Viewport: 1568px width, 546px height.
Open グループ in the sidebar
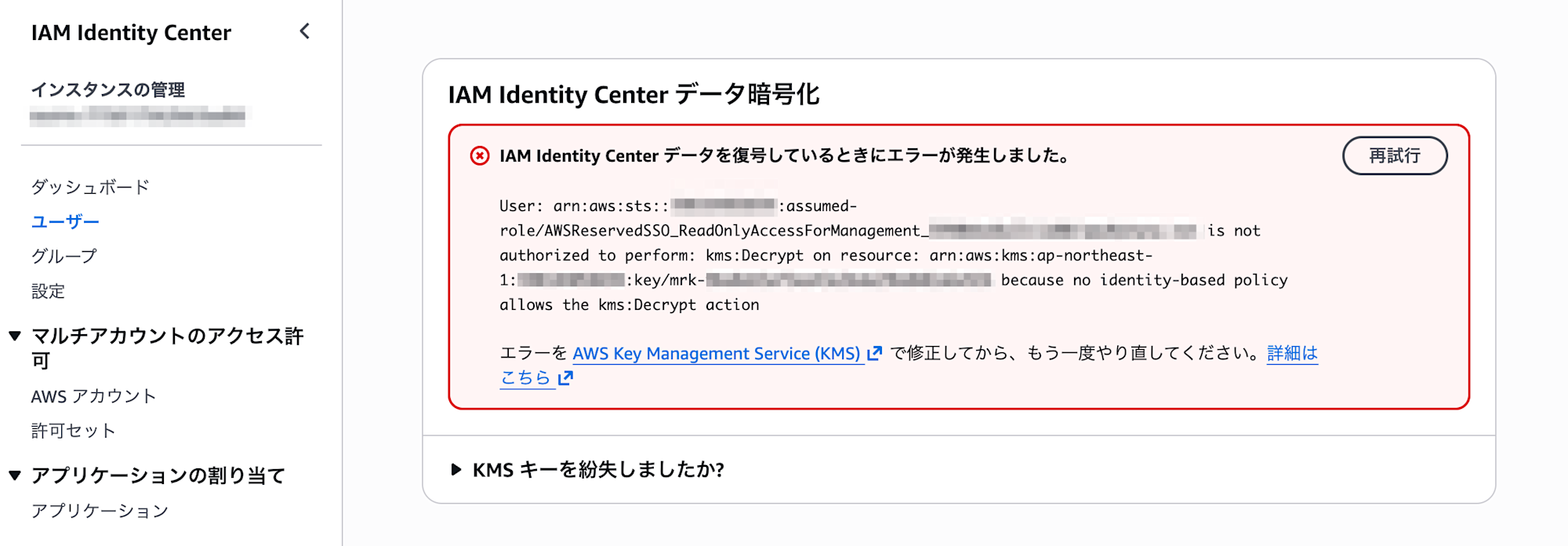tap(64, 256)
